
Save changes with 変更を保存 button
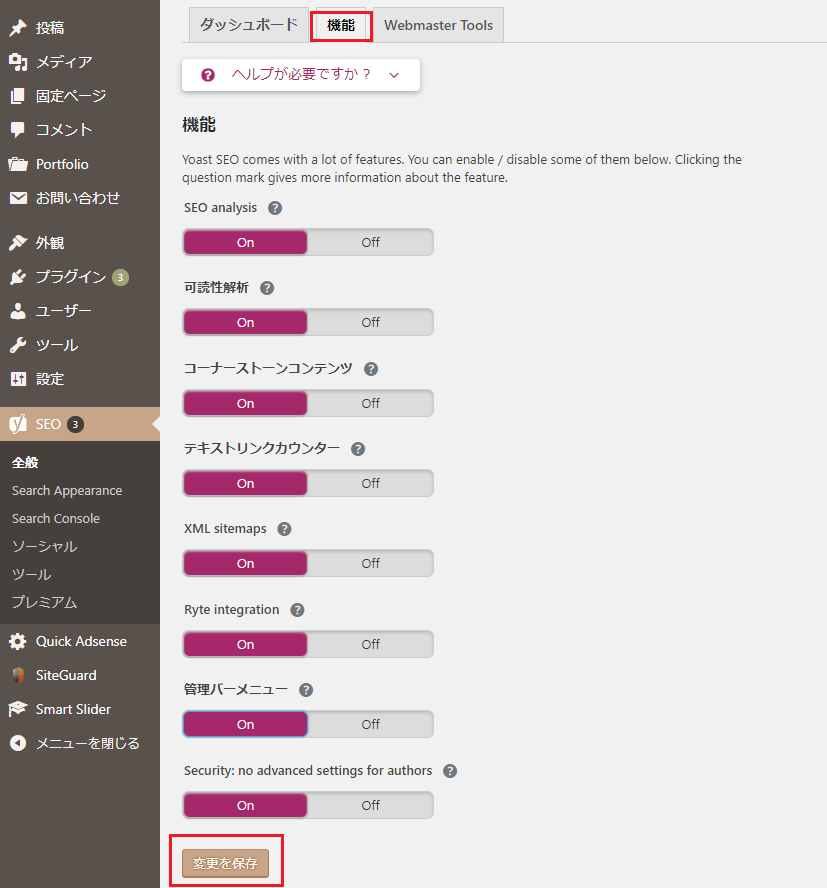225,863
